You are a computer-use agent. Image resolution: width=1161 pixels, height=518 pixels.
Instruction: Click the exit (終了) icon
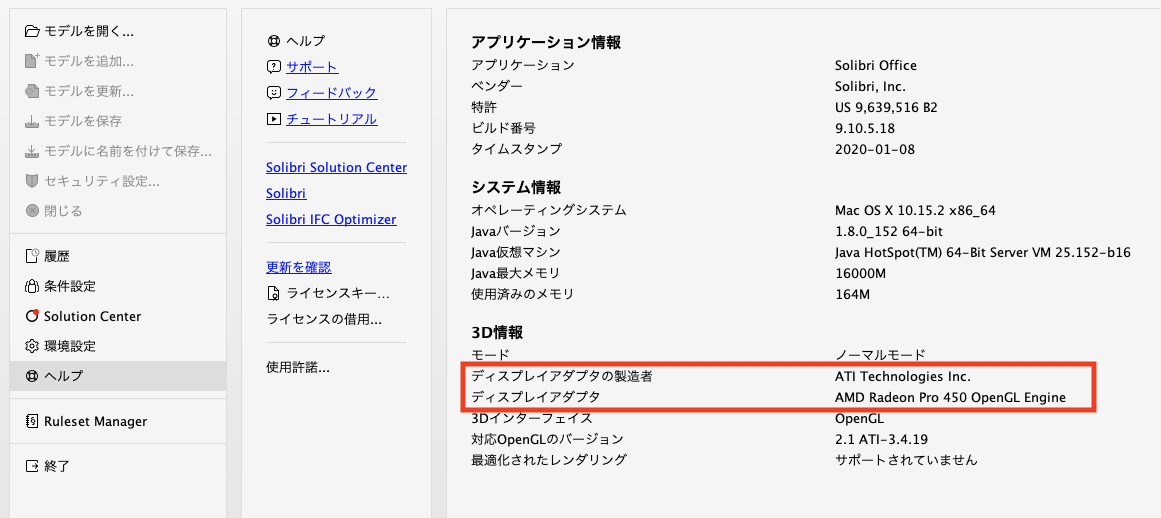pyautogui.click(x=32, y=466)
